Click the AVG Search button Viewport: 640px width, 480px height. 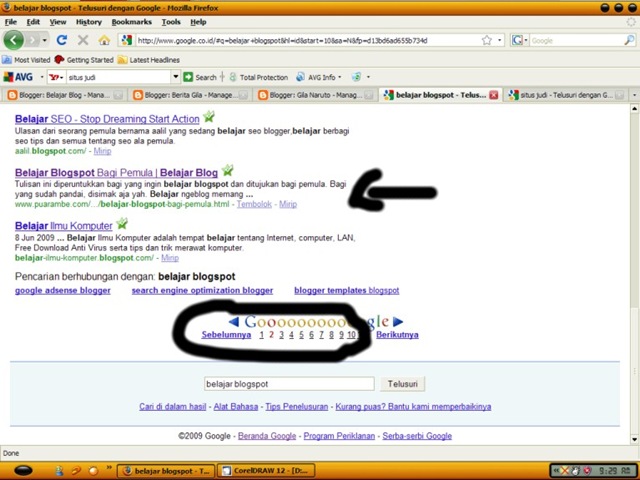[200, 77]
